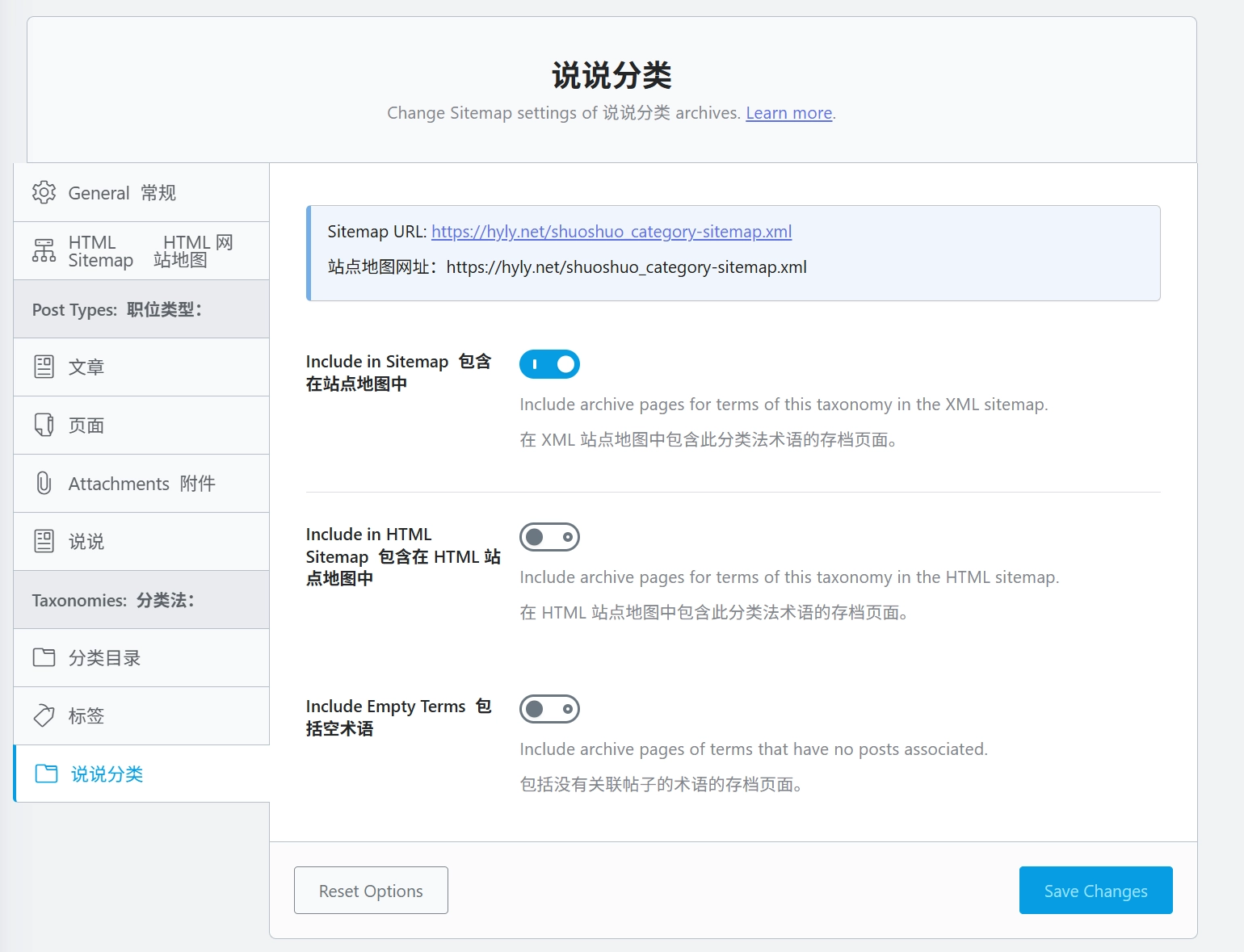This screenshot has height=952, width=1244.
Task: Click the tag icon beside 标签
Action: click(44, 715)
